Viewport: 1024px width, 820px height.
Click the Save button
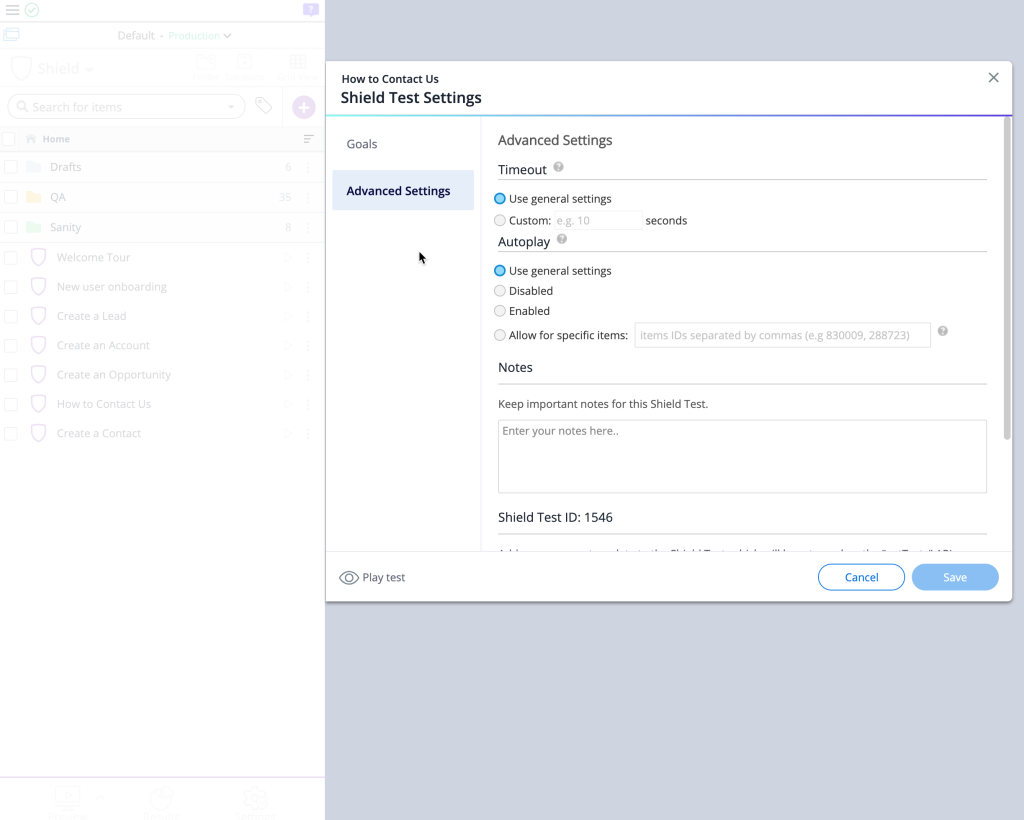[955, 577]
